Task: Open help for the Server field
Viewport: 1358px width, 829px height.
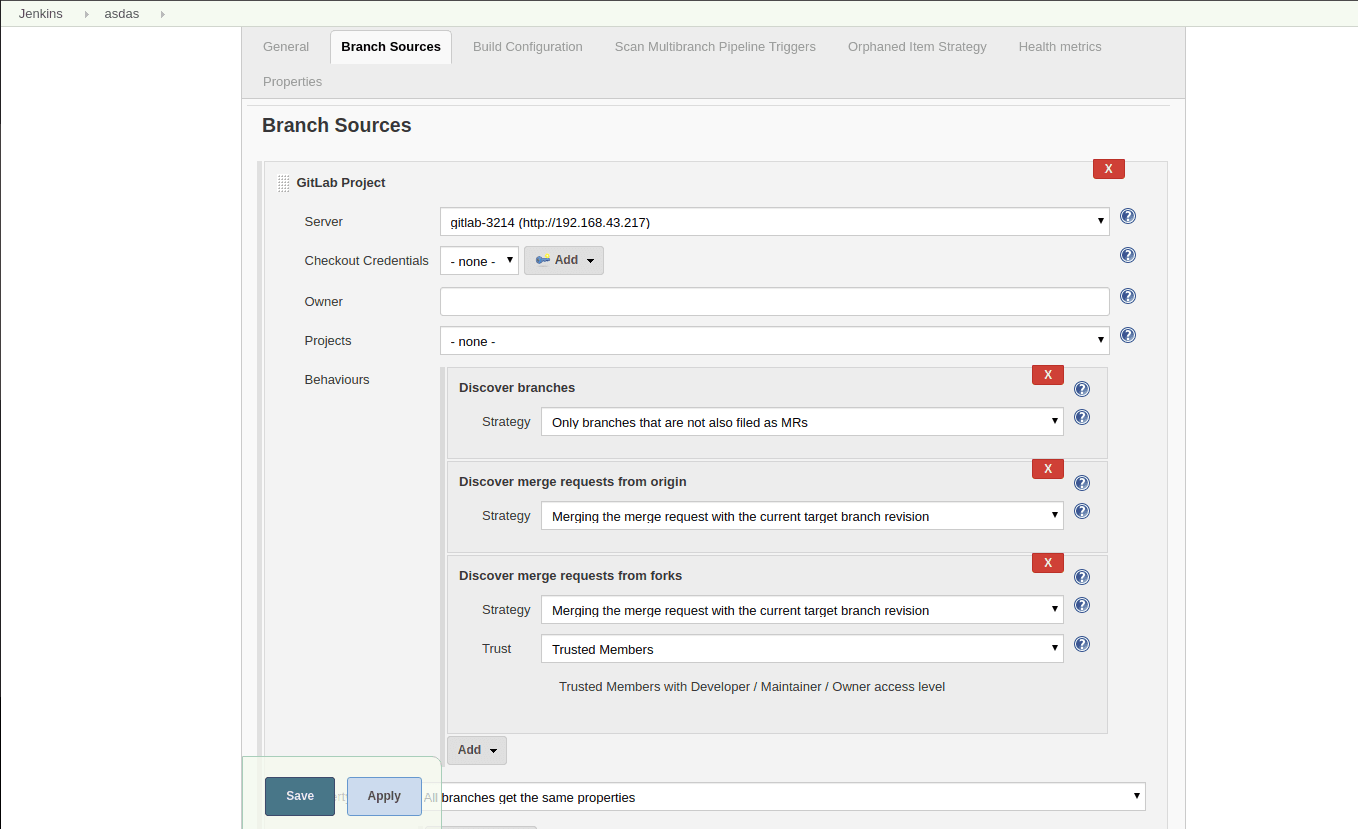Action: (1128, 216)
